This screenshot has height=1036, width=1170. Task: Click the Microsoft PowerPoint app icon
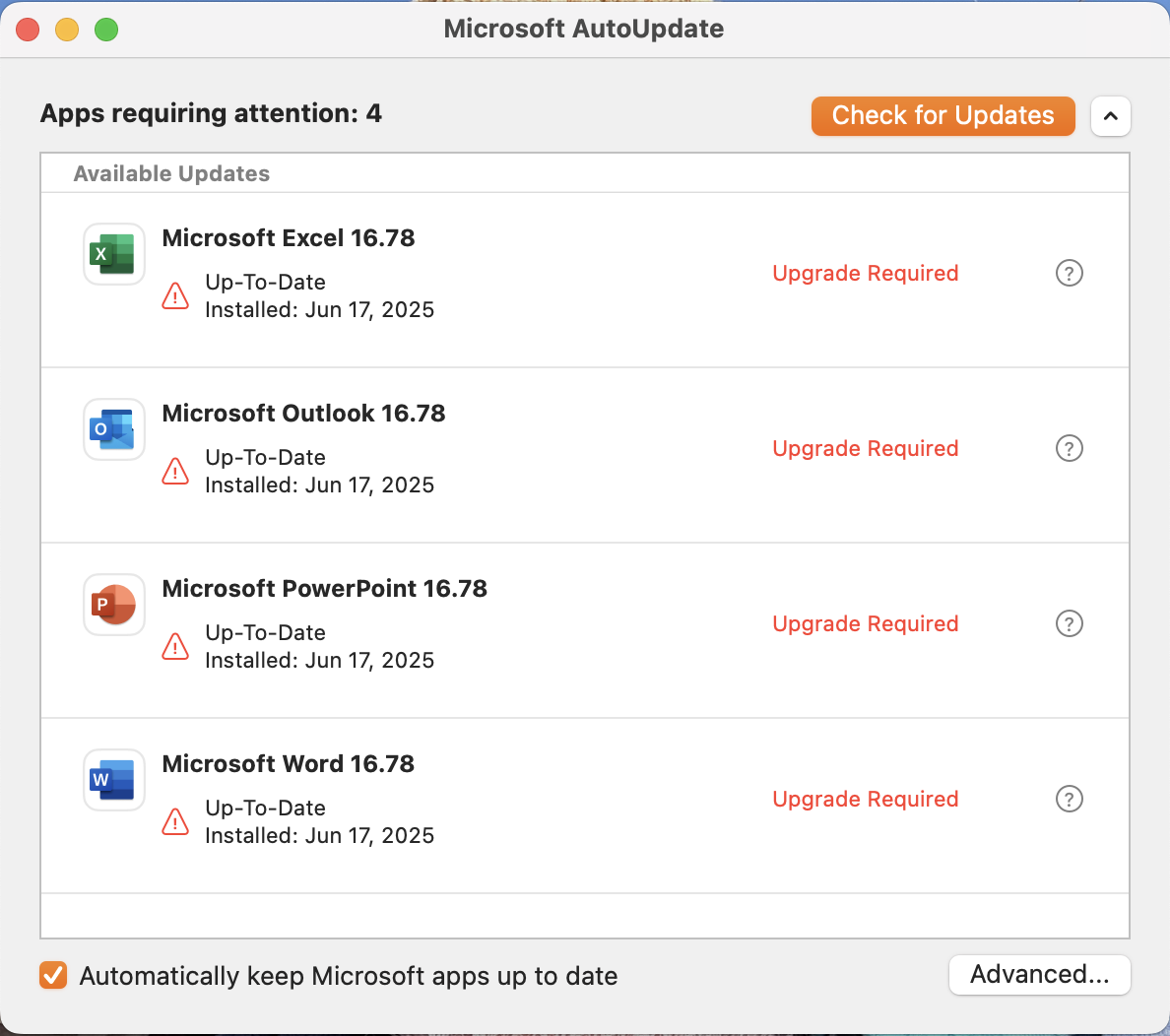tap(113, 605)
